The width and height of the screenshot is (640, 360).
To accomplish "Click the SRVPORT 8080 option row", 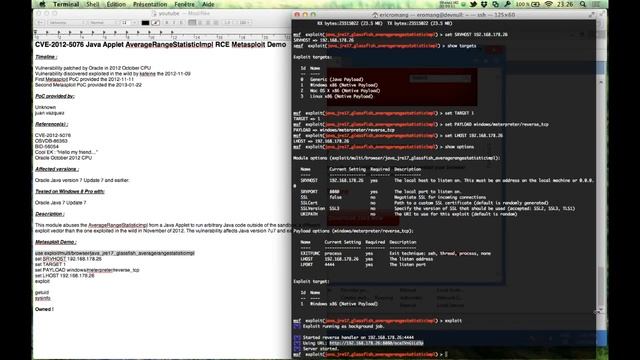I will [381, 192].
